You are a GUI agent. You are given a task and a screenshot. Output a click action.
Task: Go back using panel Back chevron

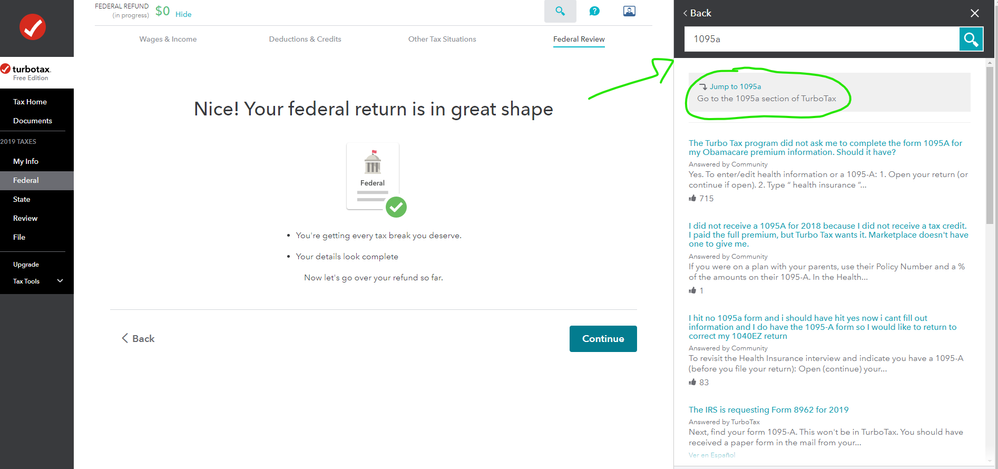coord(697,13)
